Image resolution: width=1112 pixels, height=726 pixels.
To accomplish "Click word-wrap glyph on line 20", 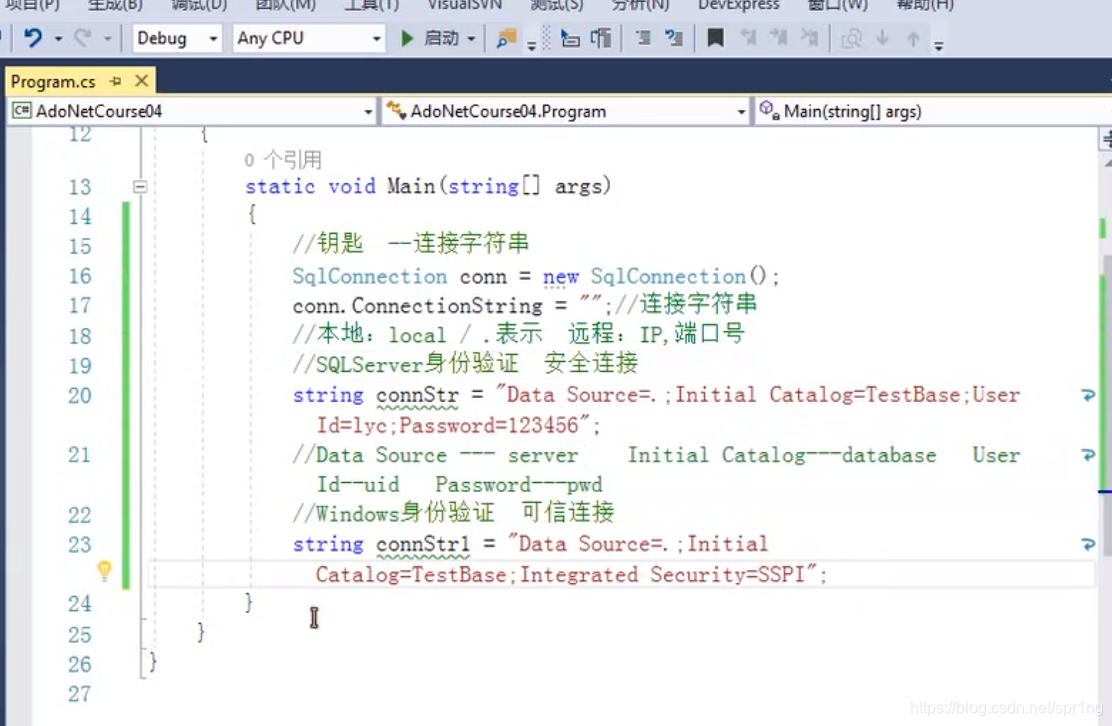I will [x=1088, y=395].
